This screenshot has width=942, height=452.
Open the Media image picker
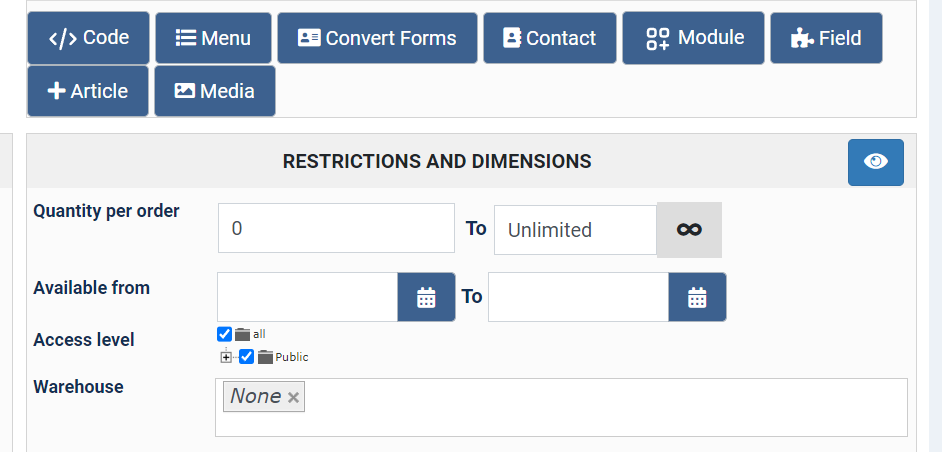click(x=214, y=91)
